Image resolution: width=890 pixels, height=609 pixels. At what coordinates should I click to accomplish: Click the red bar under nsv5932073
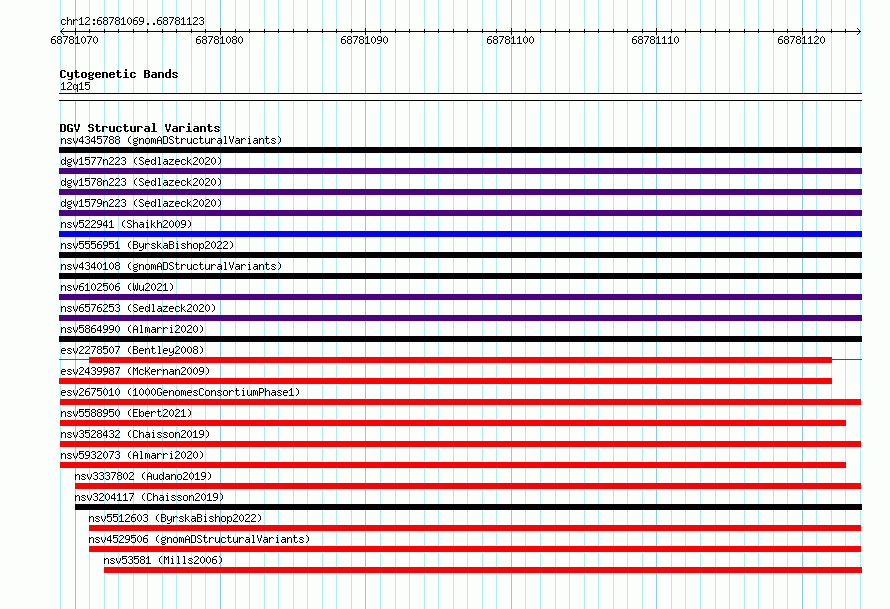[452, 465]
